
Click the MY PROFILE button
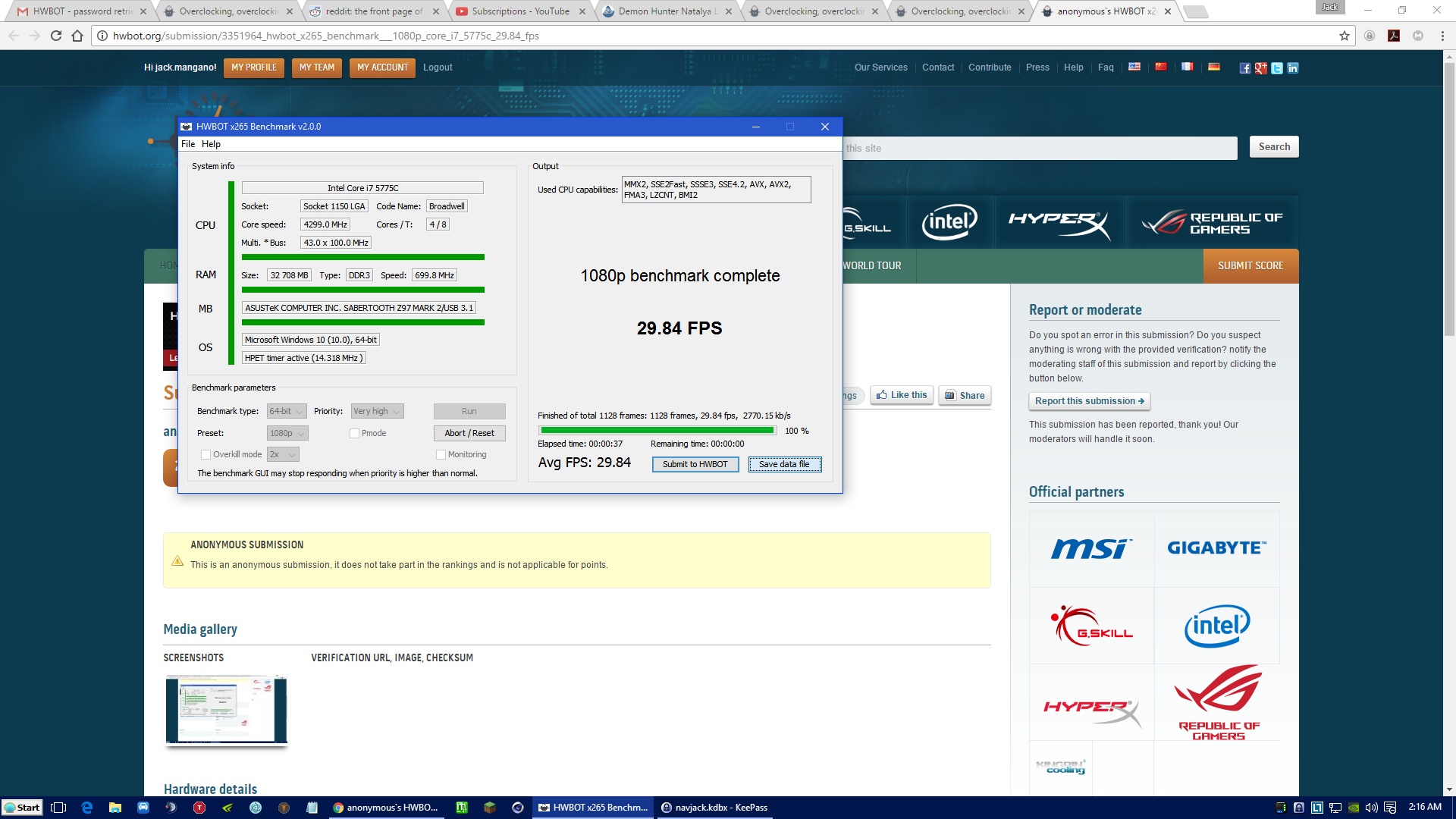tap(254, 67)
